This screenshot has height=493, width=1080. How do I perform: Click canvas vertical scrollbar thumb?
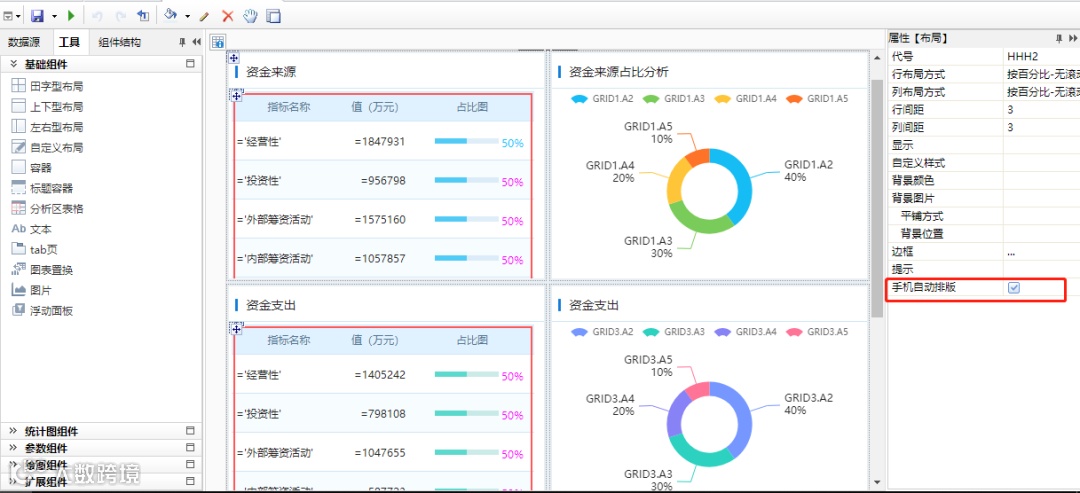tap(876, 198)
